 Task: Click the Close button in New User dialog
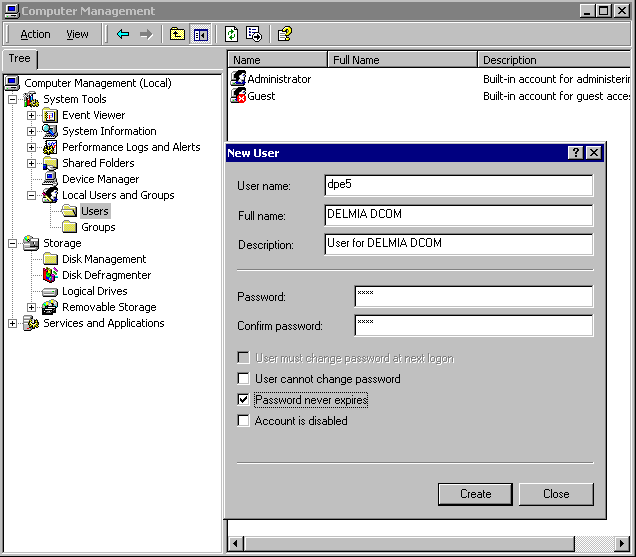[x=556, y=494]
